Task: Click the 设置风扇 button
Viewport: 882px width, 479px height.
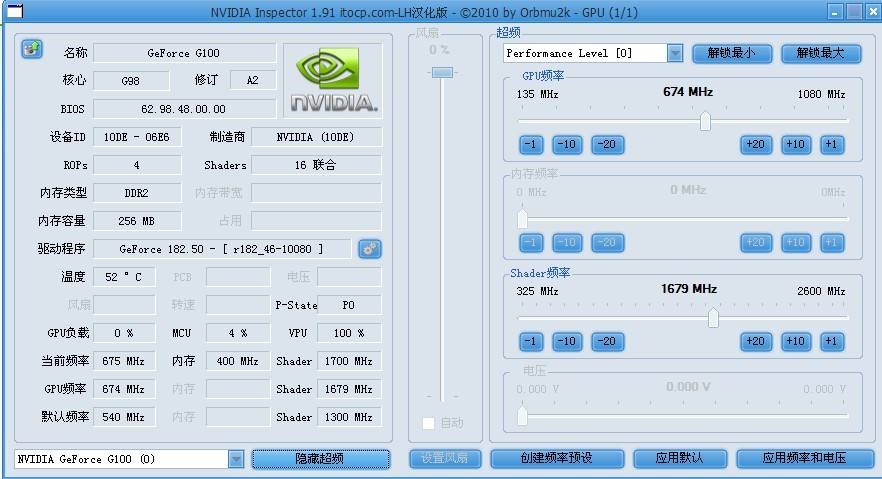Action: tap(445, 459)
